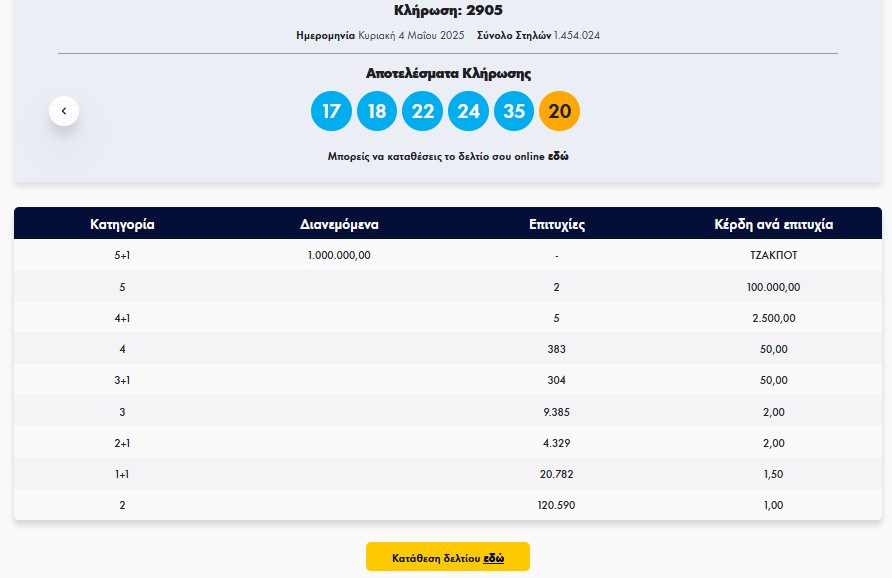Select the blue ball number 35
Image resolution: width=892 pixels, height=578 pixels.
coord(514,111)
